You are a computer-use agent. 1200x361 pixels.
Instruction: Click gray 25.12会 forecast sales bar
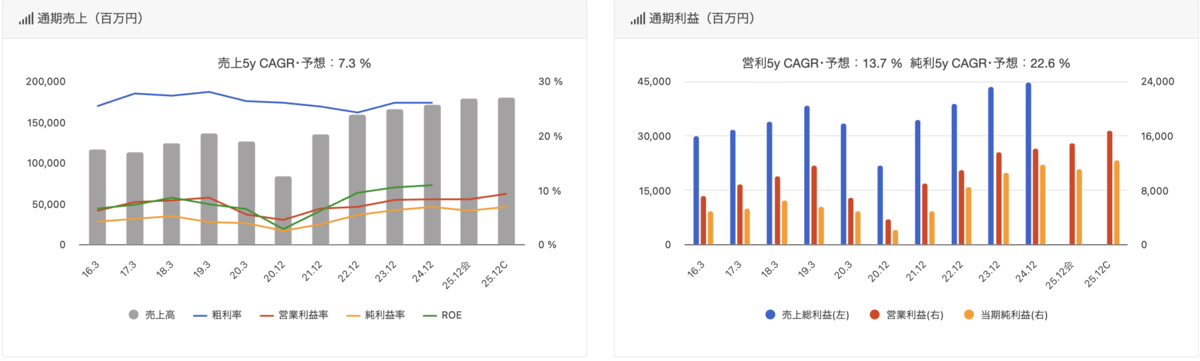(469, 172)
